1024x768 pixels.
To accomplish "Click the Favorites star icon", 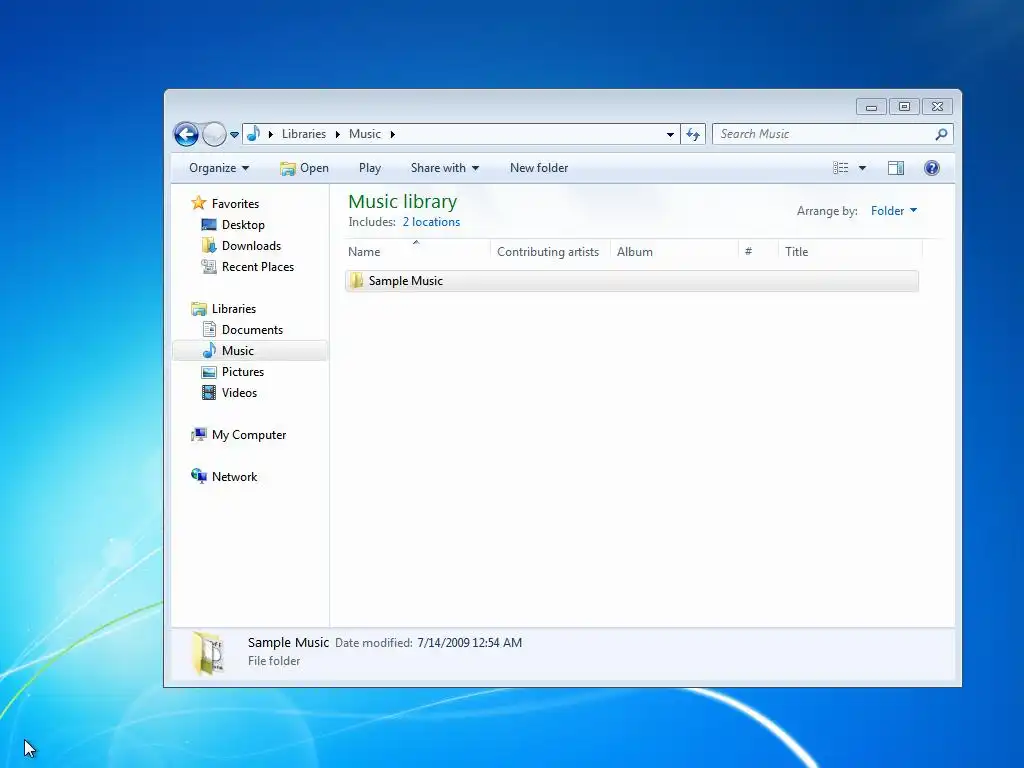I will (199, 203).
